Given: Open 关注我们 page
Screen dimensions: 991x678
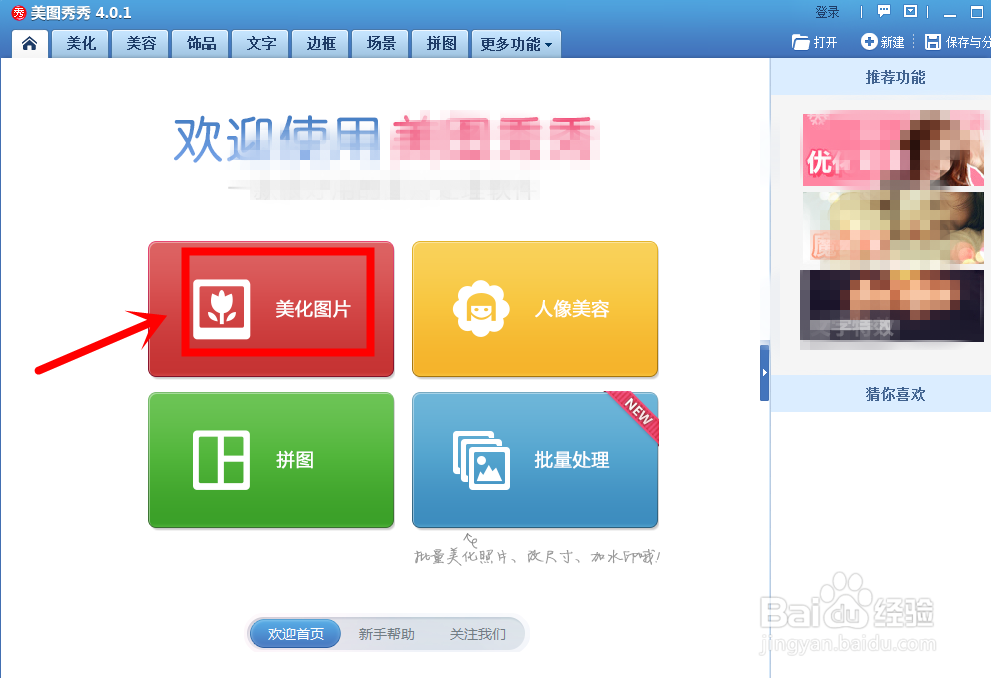Looking at the screenshot, I should click(477, 634).
